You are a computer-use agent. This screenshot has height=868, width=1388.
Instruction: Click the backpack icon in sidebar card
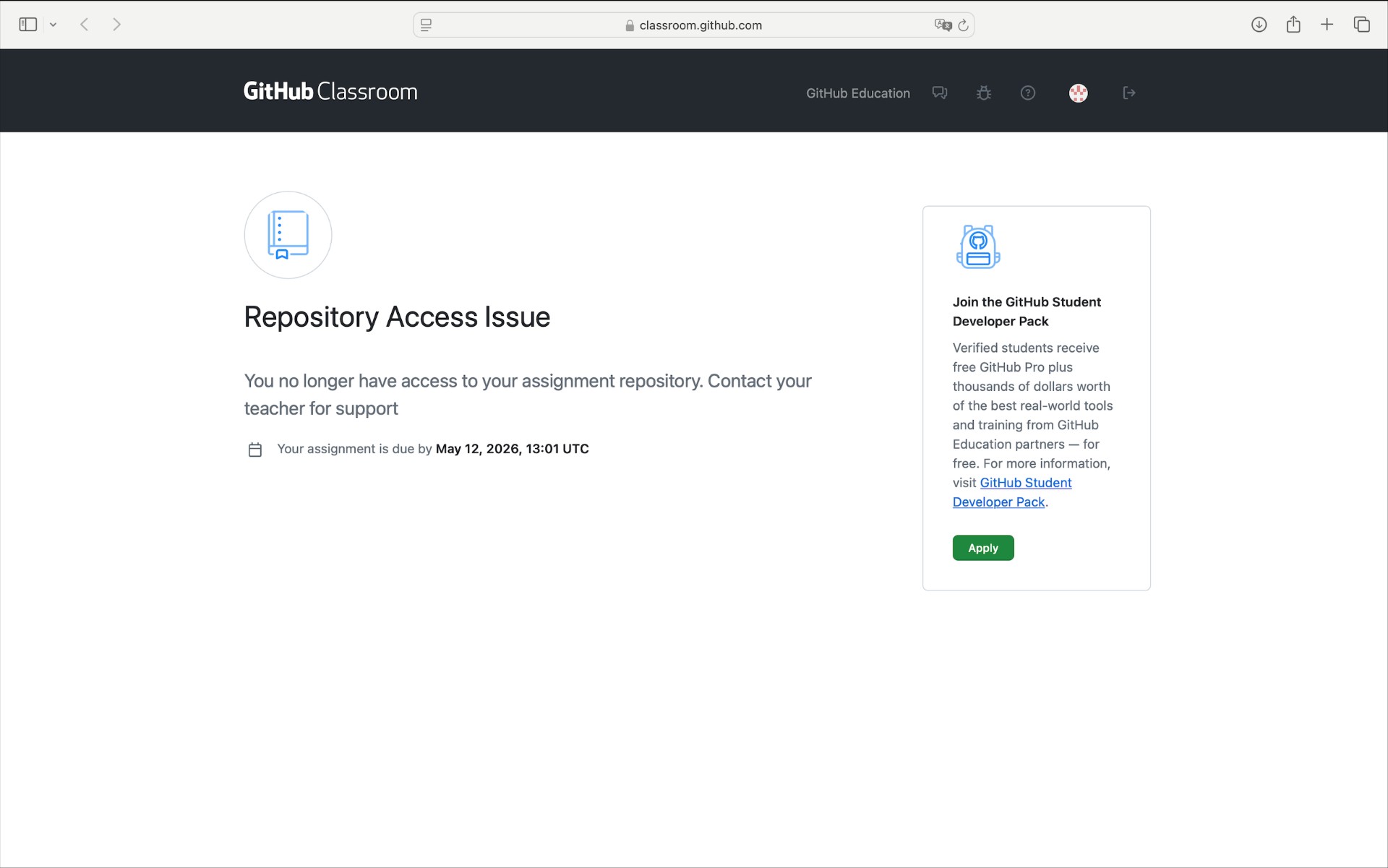click(x=977, y=246)
